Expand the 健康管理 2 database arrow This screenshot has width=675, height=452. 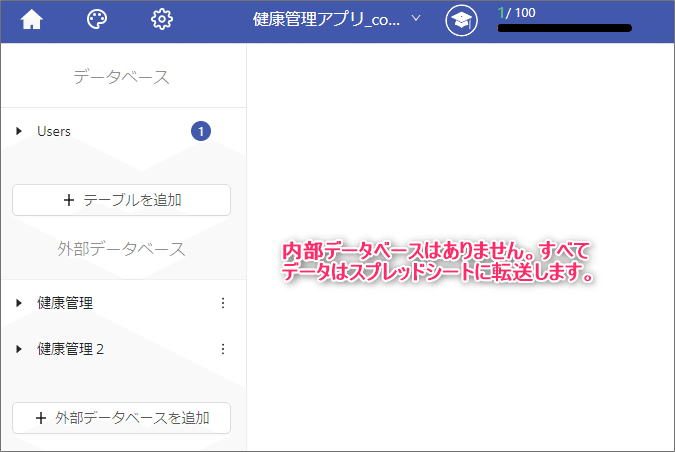click(x=19, y=349)
